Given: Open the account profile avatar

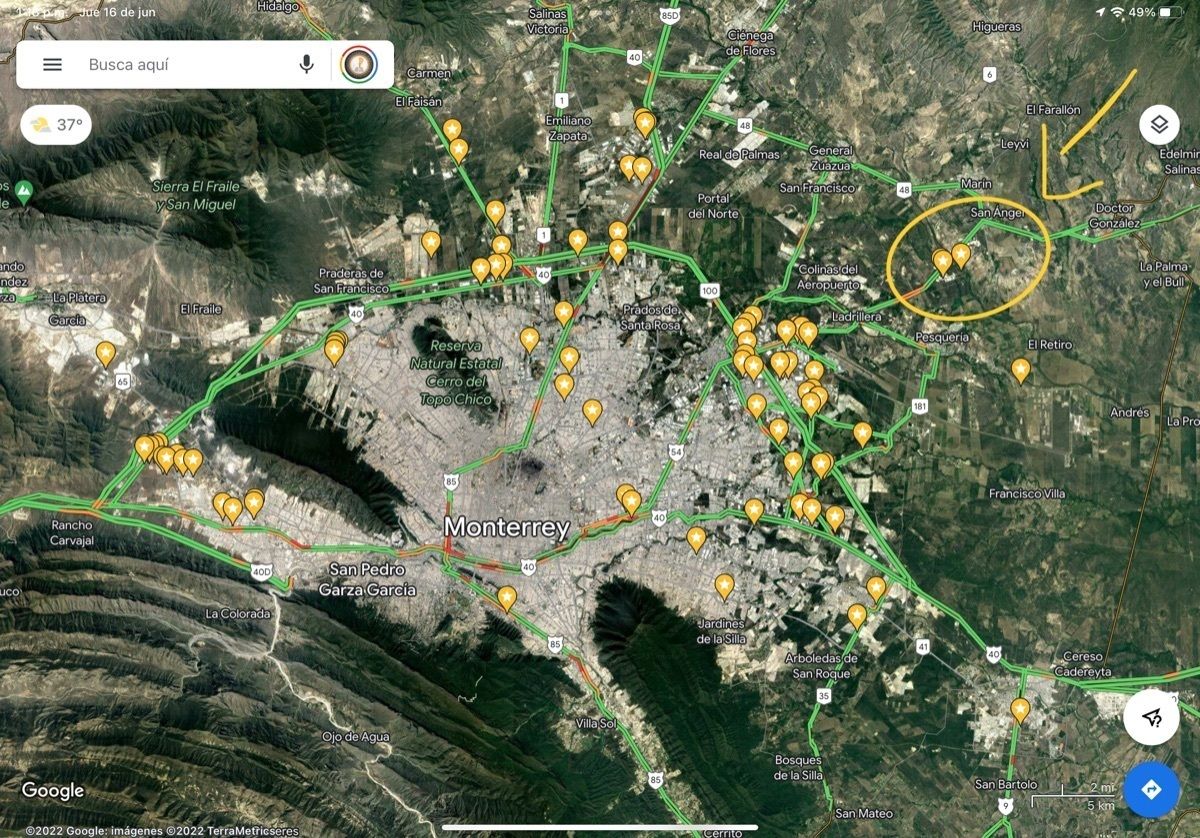Looking at the screenshot, I should pyautogui.click(x=359, y=65).
